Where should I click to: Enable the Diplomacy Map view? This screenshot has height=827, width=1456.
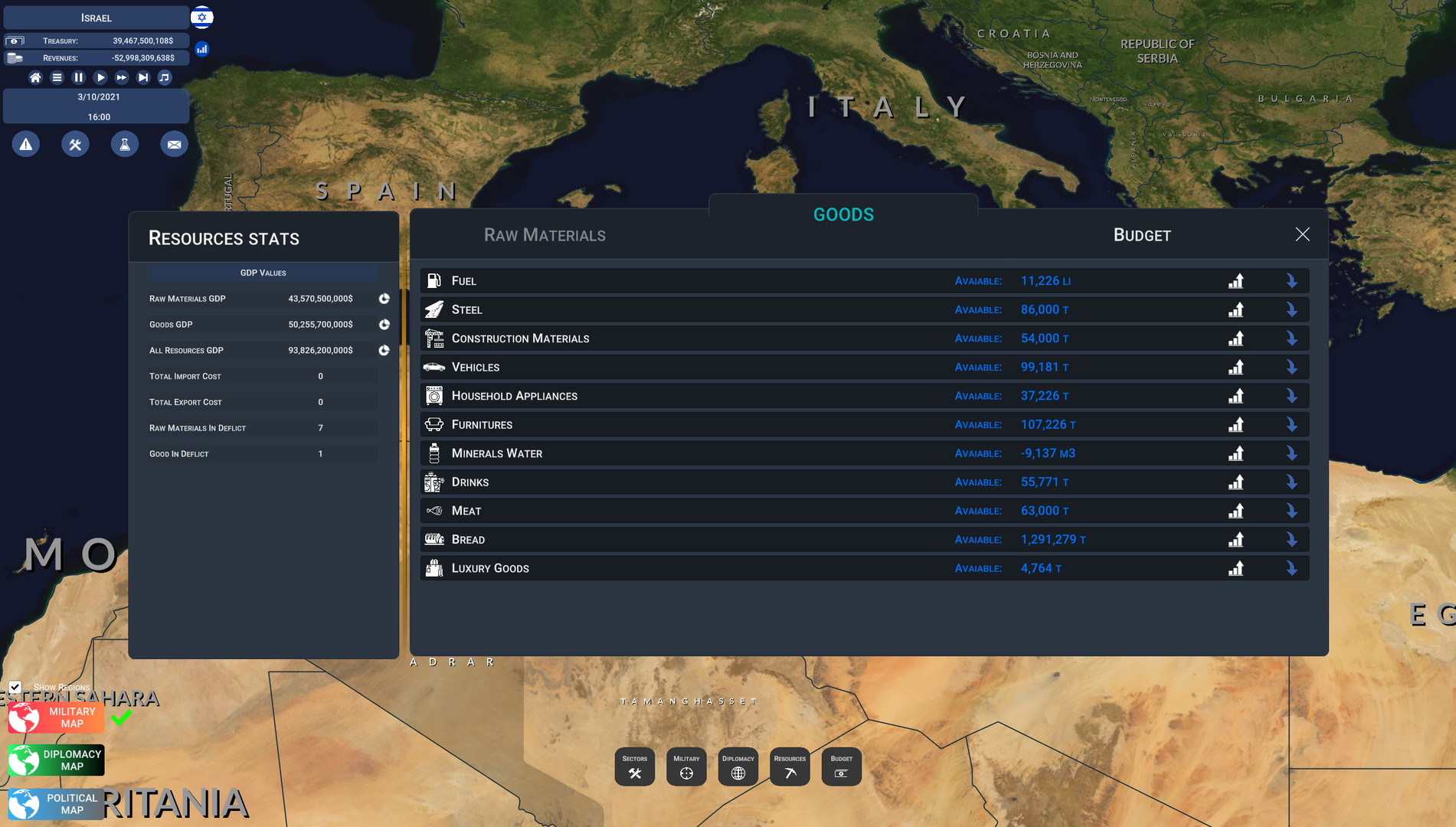[x=57, y=760]
